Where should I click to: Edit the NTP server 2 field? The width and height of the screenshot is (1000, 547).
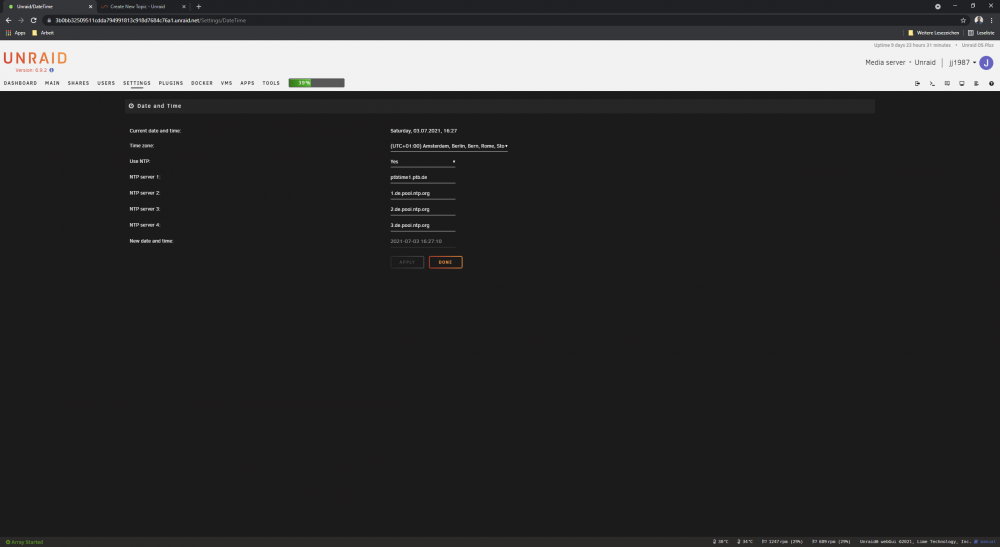coord(423,193)
